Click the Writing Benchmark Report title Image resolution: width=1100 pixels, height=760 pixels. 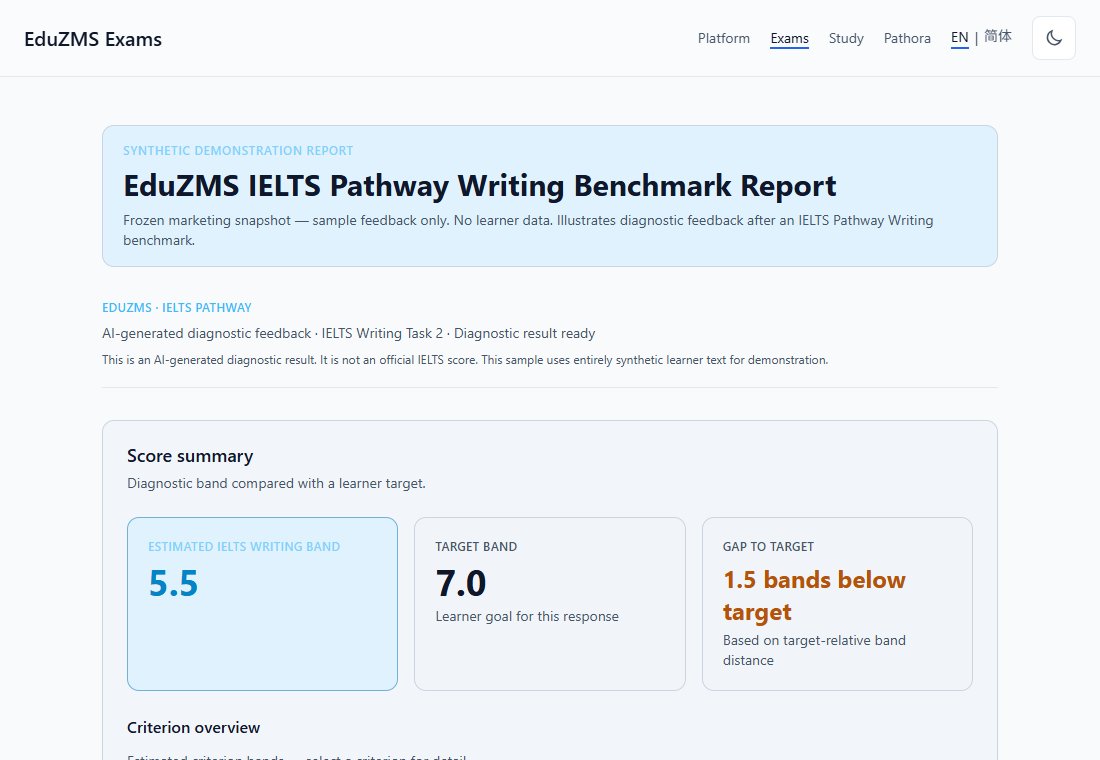[480, 186]
